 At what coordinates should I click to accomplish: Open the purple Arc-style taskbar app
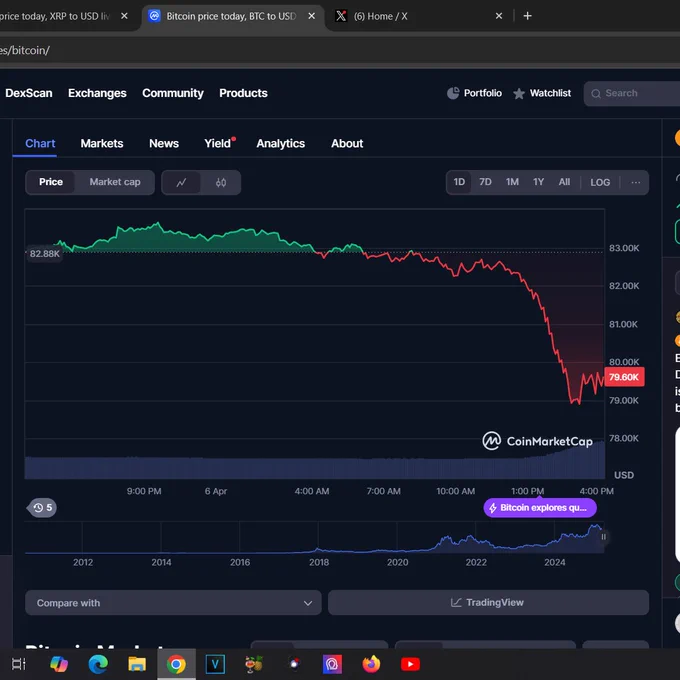point(332,664)
